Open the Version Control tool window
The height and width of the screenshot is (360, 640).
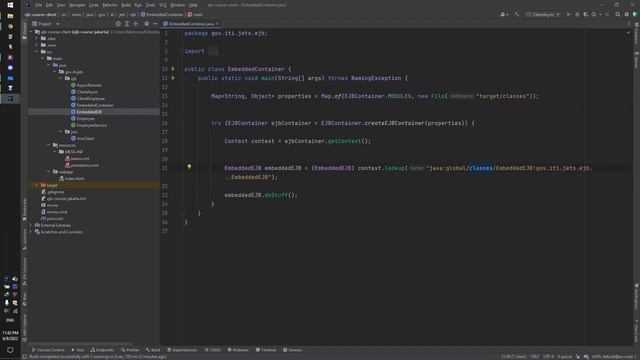coord(48,350)
